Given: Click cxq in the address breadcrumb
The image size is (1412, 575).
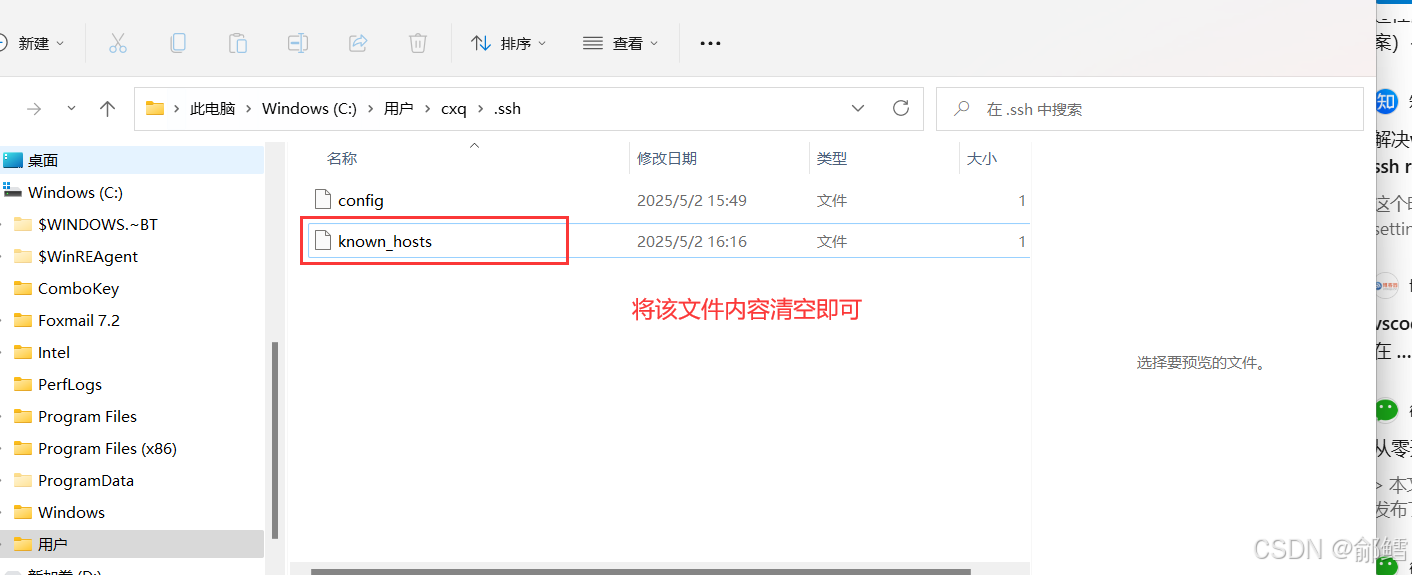Looking at the screenshot, I should coord(454,109).
